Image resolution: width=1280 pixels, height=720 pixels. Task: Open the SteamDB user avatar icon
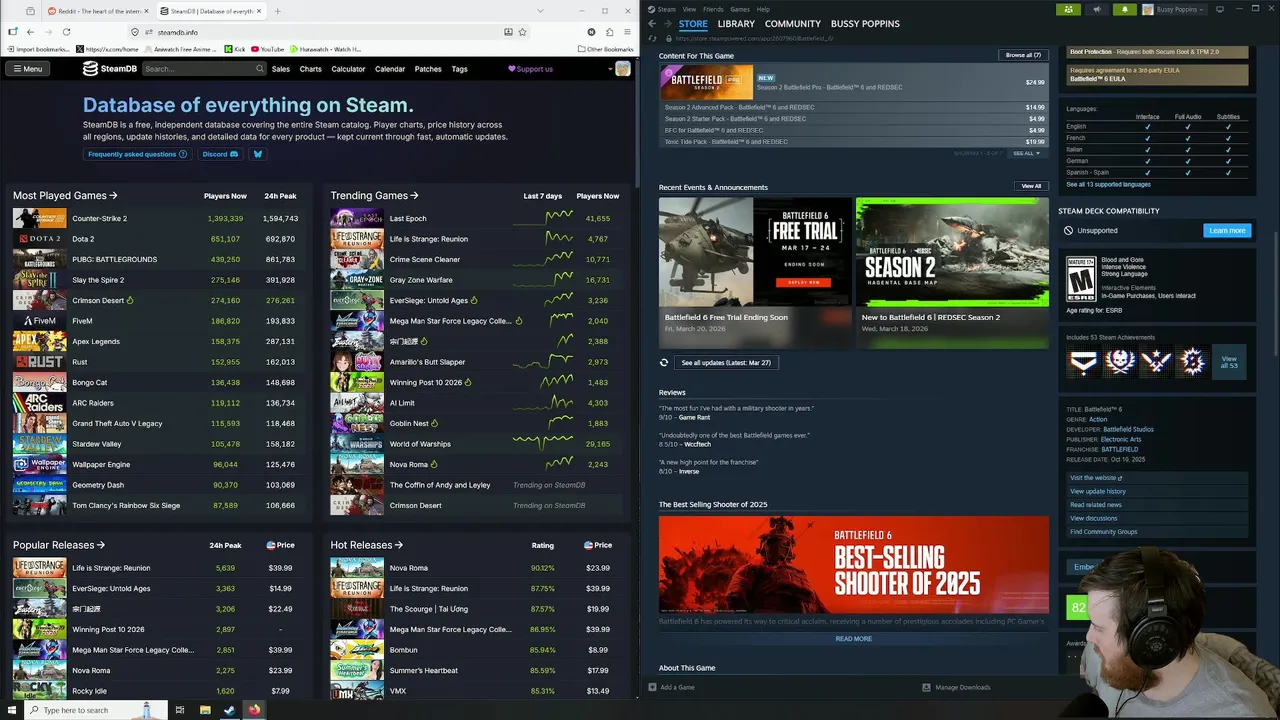coord(623,69)
